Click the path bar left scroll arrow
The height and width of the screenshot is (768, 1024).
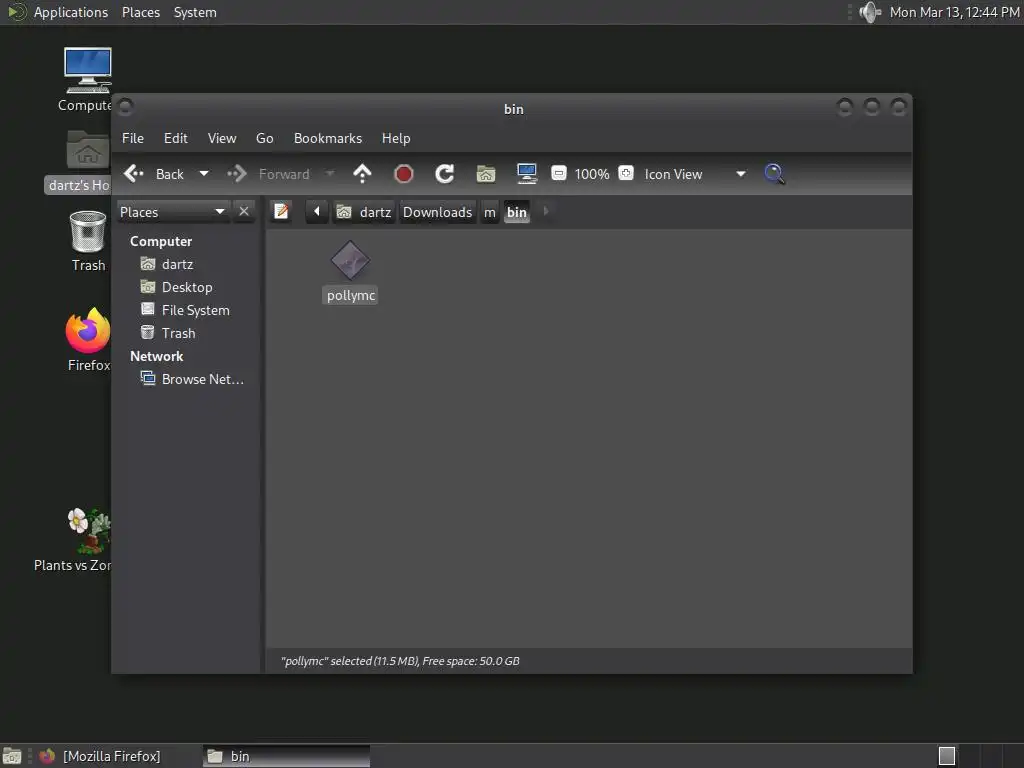pyautogui.click(x=317, y=212)
